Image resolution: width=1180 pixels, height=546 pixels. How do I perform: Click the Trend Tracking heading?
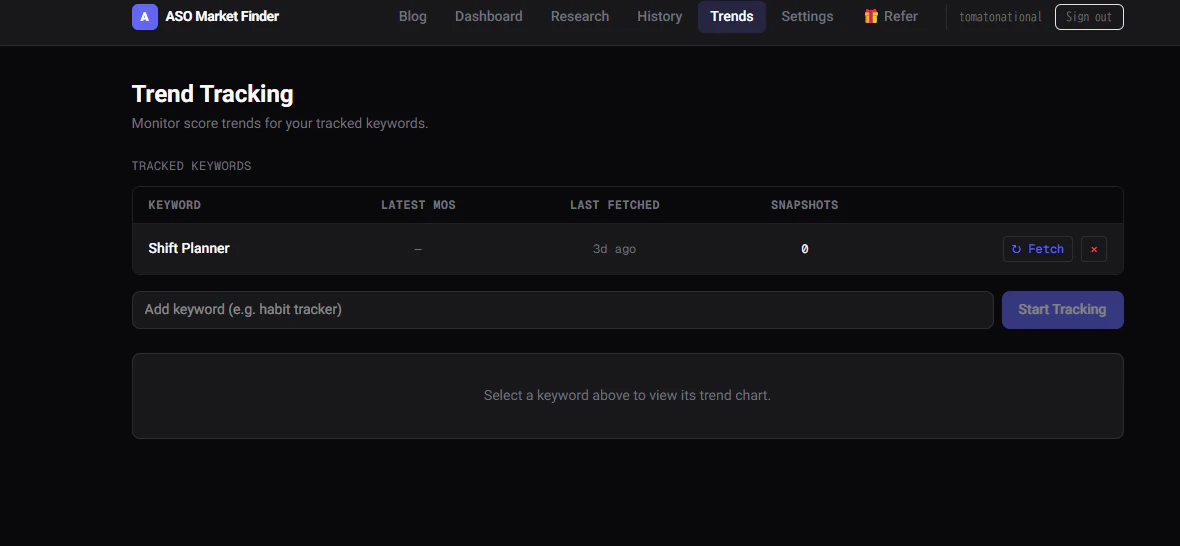(212, 94)
